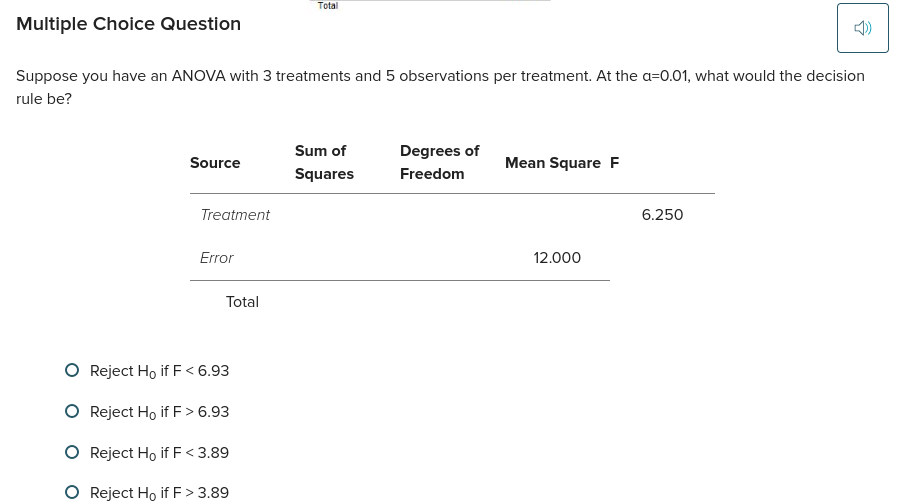The height and width of the screenshot is (504, 903).
Task: Click the ANOVA question paragraph text
Action: (440, 87)
